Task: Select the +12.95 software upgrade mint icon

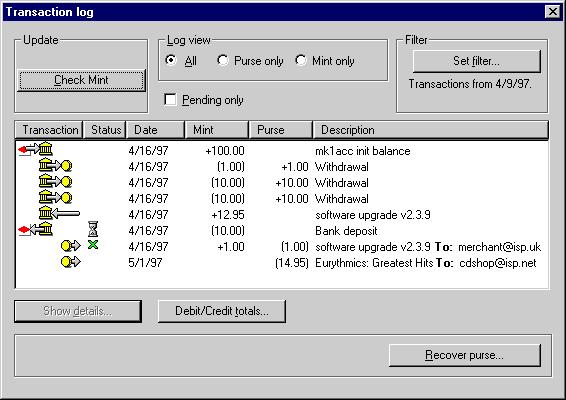Action: (x=59, y=213)
